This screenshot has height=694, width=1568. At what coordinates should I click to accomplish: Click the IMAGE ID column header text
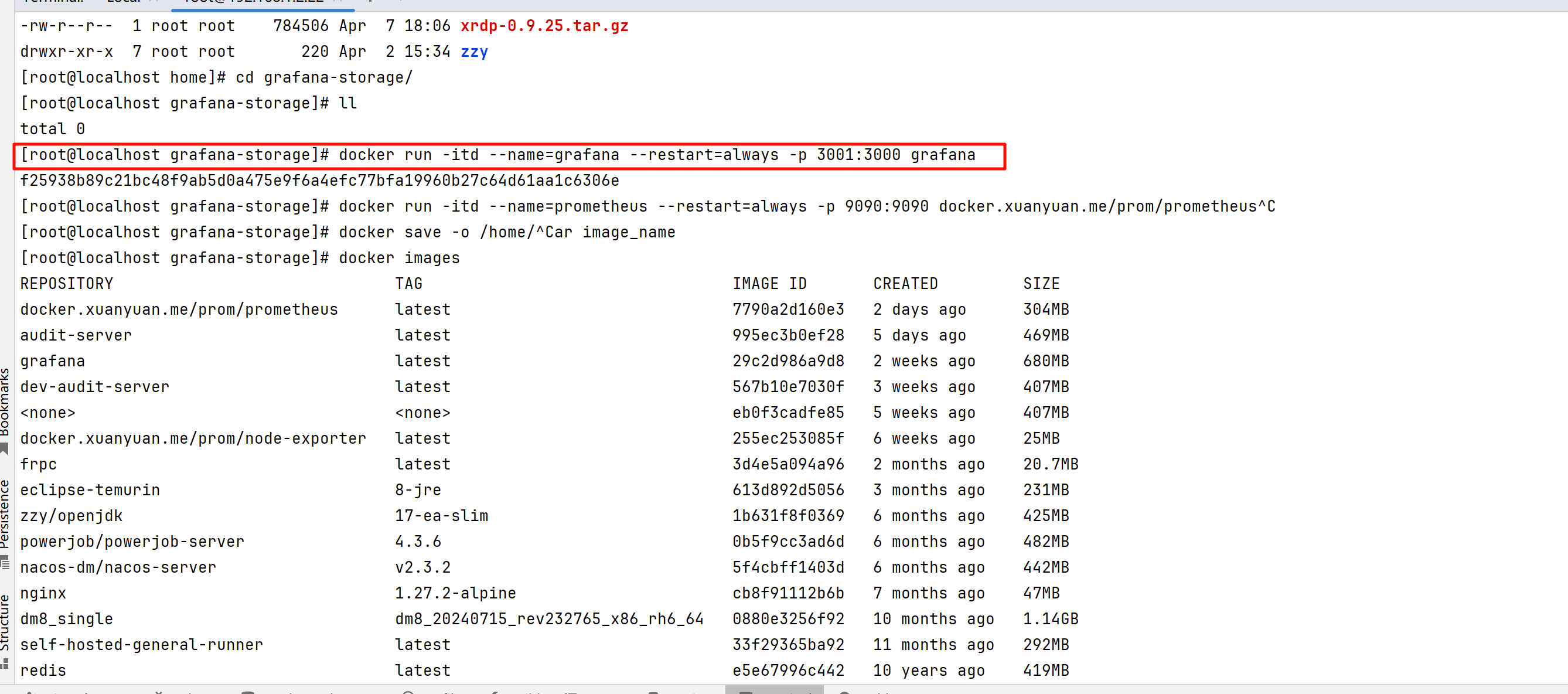coord(769,284)
